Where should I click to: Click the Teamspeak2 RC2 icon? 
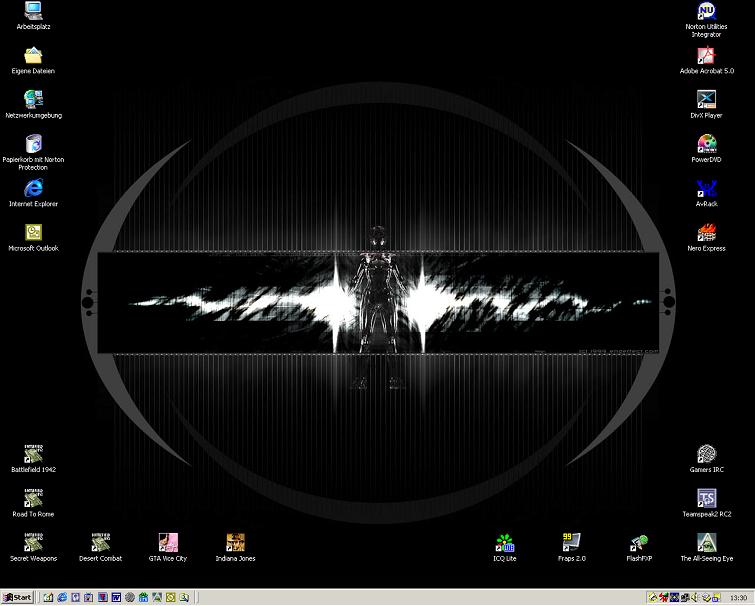(706, 498)
